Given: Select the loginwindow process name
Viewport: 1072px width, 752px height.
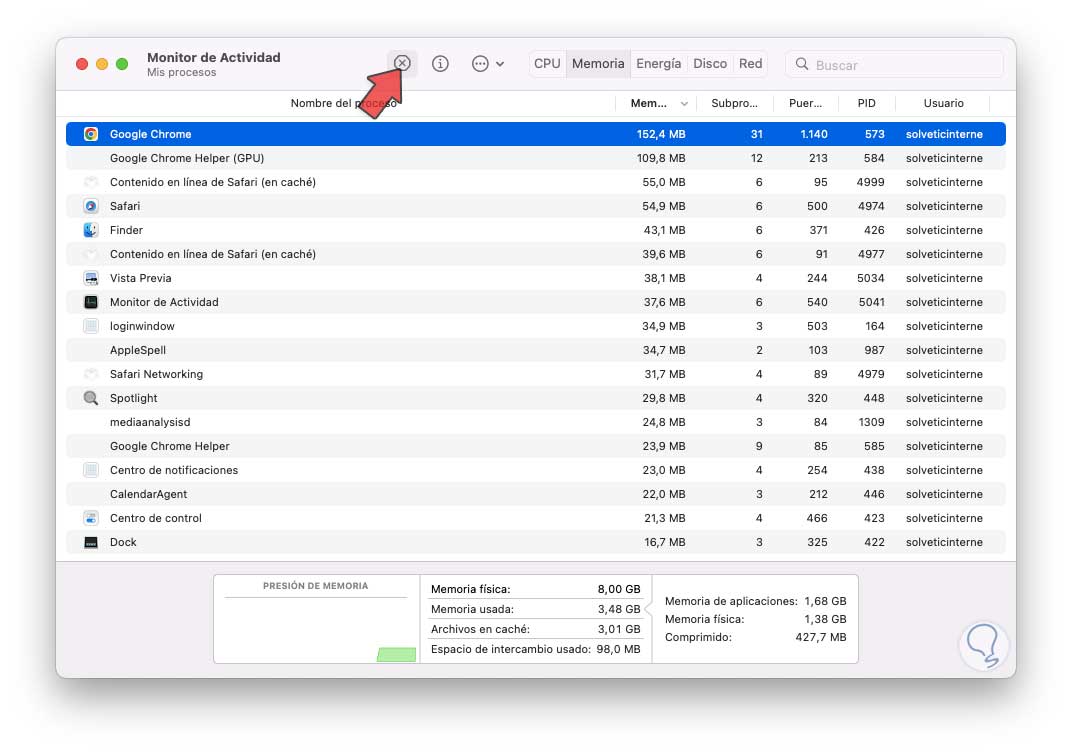Looking at the screenshot, I should pos(142,326).
